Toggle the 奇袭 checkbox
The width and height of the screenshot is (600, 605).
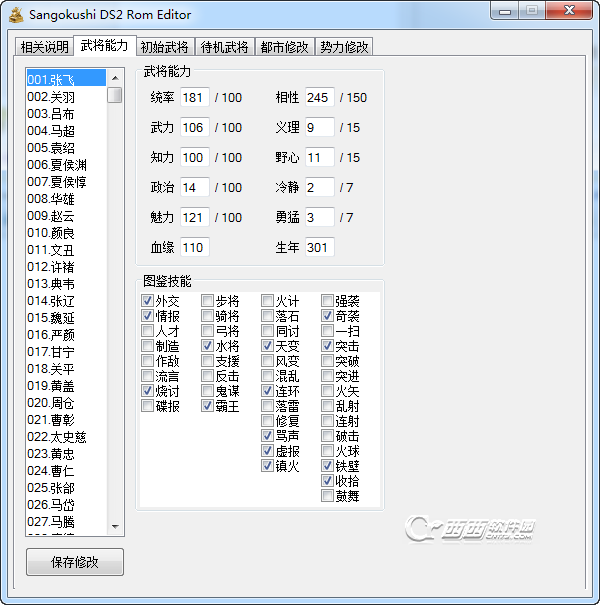(327, 316)
